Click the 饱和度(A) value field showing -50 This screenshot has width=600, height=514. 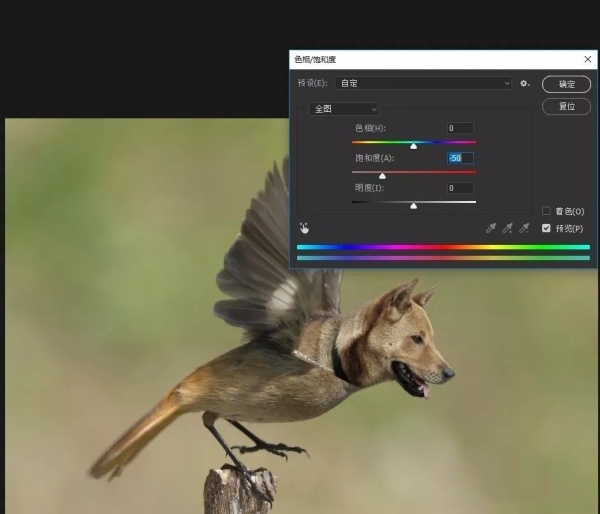coord(460,158)
